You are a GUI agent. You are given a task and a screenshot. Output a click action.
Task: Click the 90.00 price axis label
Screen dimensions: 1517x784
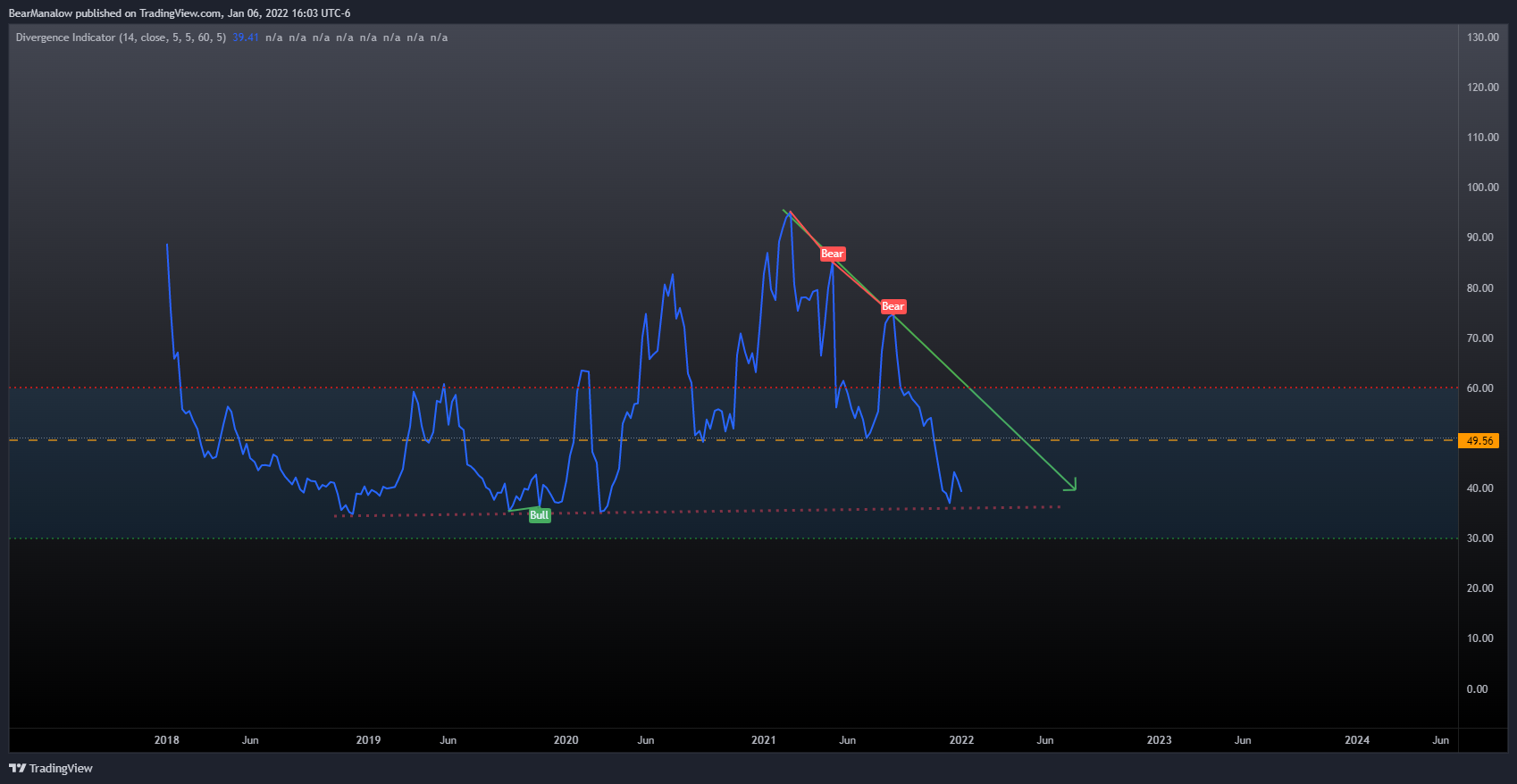click(1480, 238)
